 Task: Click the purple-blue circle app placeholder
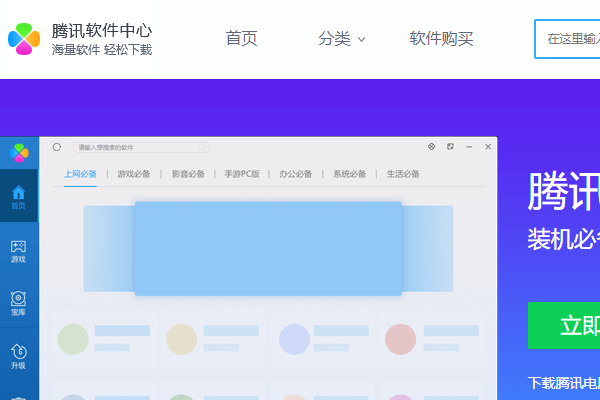tap(294, 339)
